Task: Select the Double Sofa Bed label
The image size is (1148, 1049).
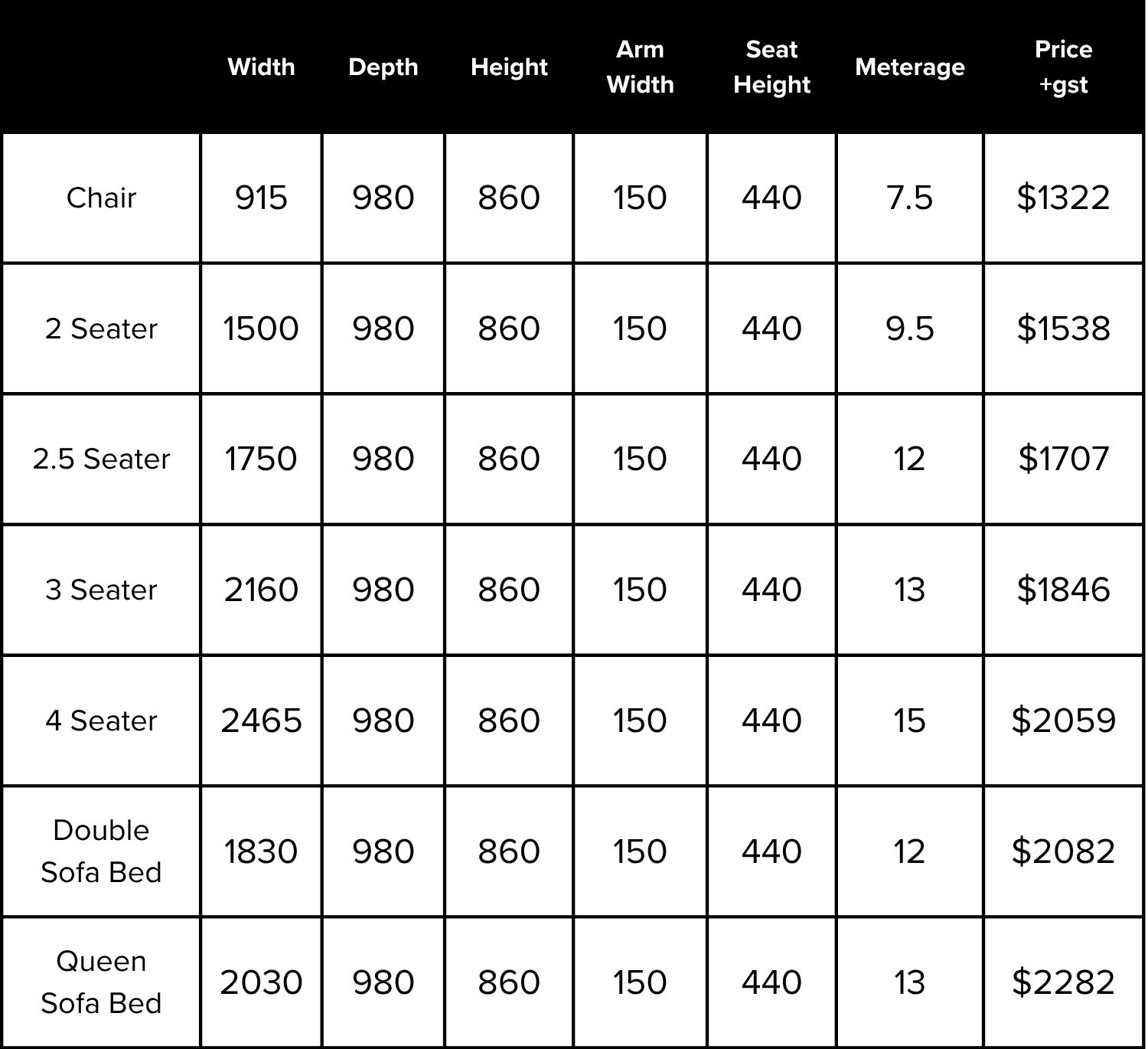Action: pos(101,851)
